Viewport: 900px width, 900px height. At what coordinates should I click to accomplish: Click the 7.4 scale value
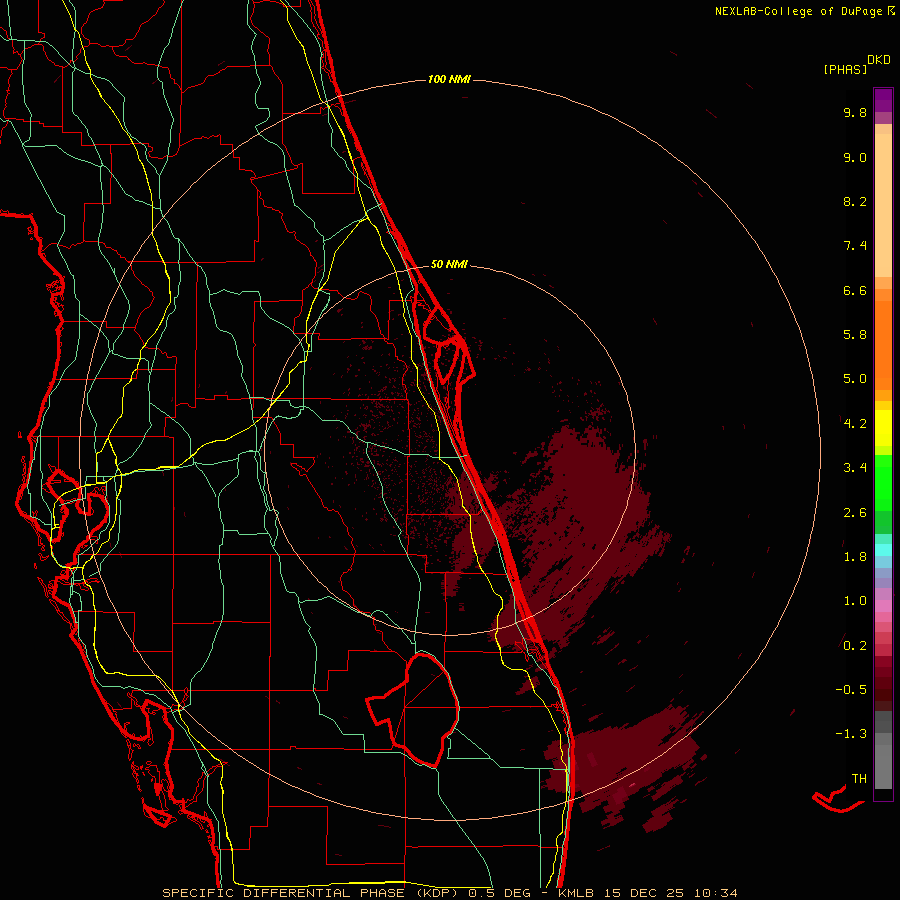click(x=855, y=246)
